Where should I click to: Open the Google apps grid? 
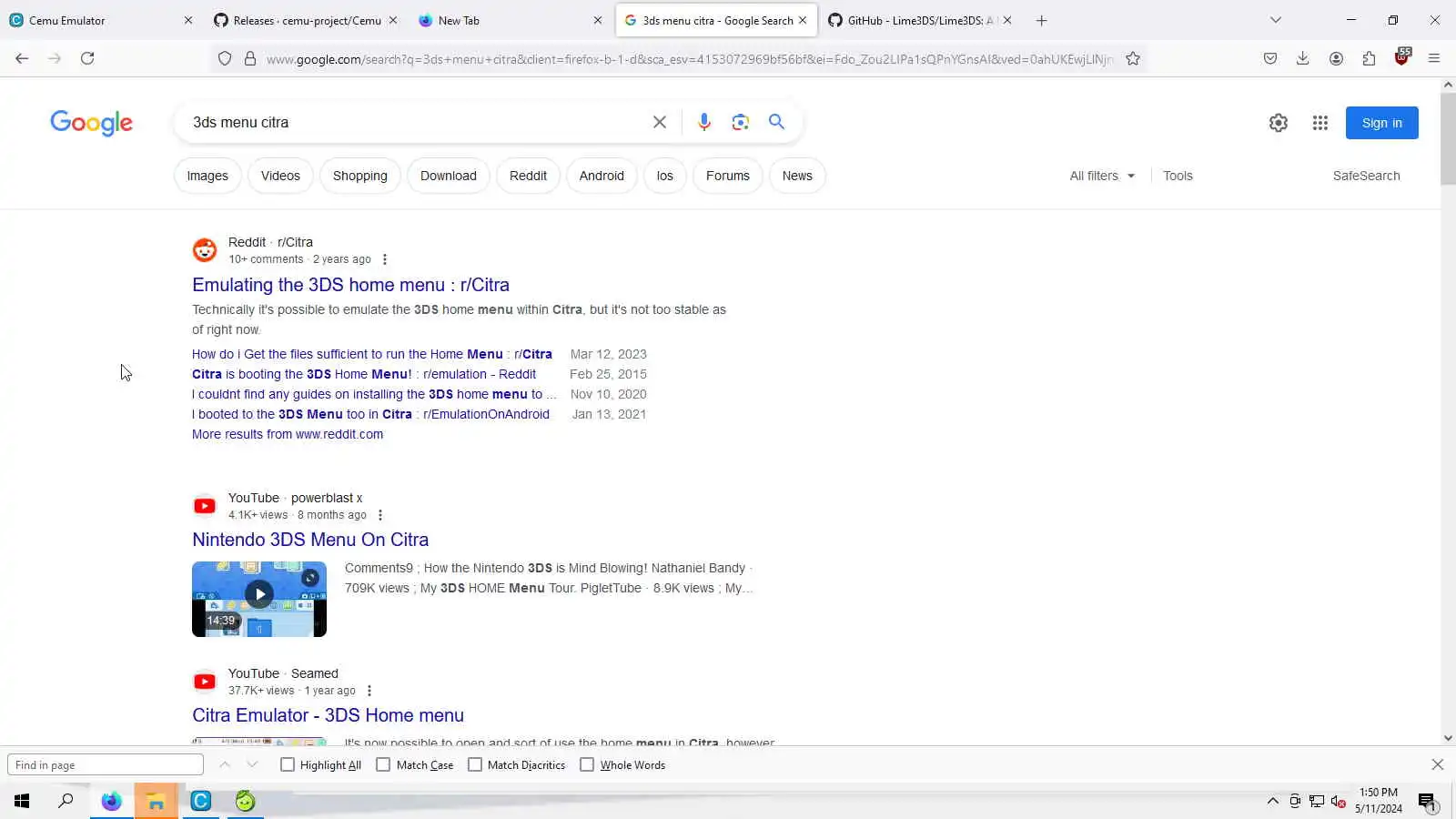[x=1320, y=123]
